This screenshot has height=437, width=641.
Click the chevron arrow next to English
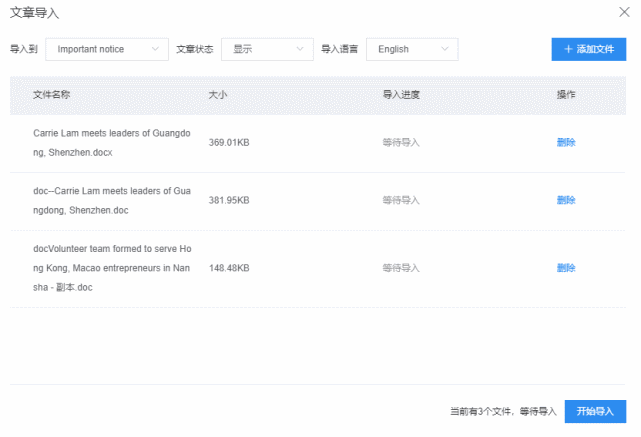coord(445,49)
